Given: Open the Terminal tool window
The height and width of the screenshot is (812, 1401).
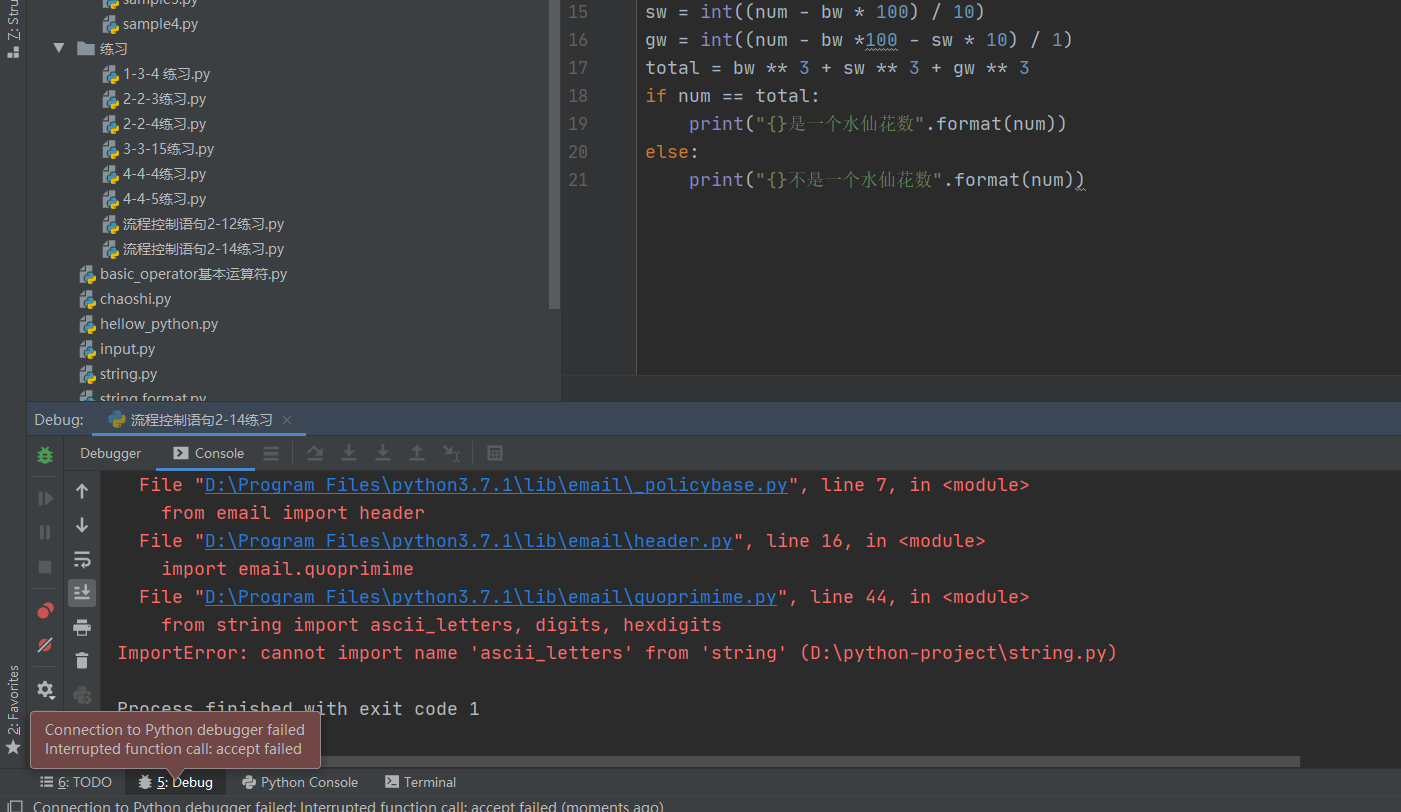Looking at the screenshot, I should [x=420, y=782].
